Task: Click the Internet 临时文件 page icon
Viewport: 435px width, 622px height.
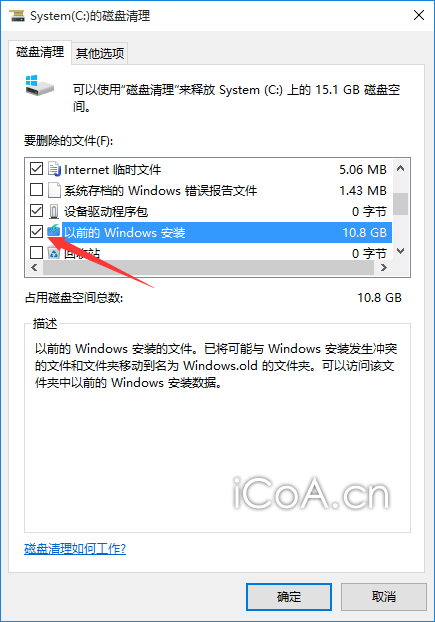Action: (x=54, y=169)
